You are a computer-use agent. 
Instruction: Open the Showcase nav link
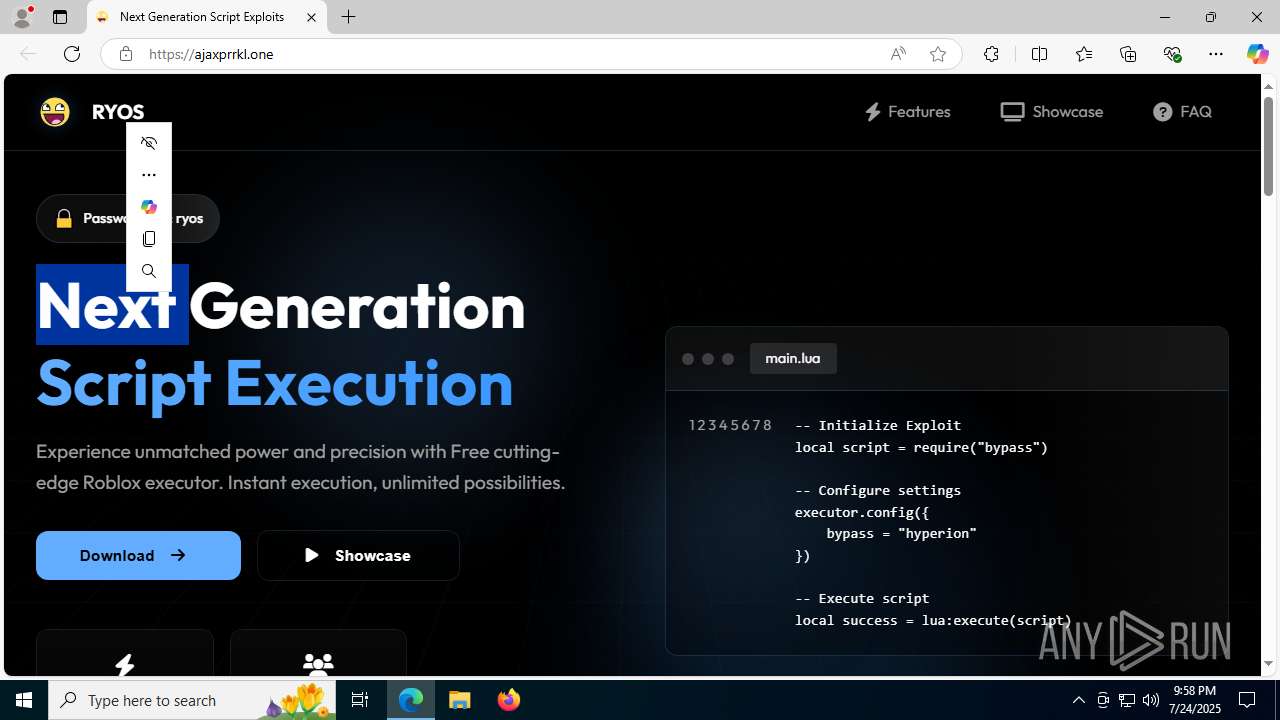pos(1051,112)
